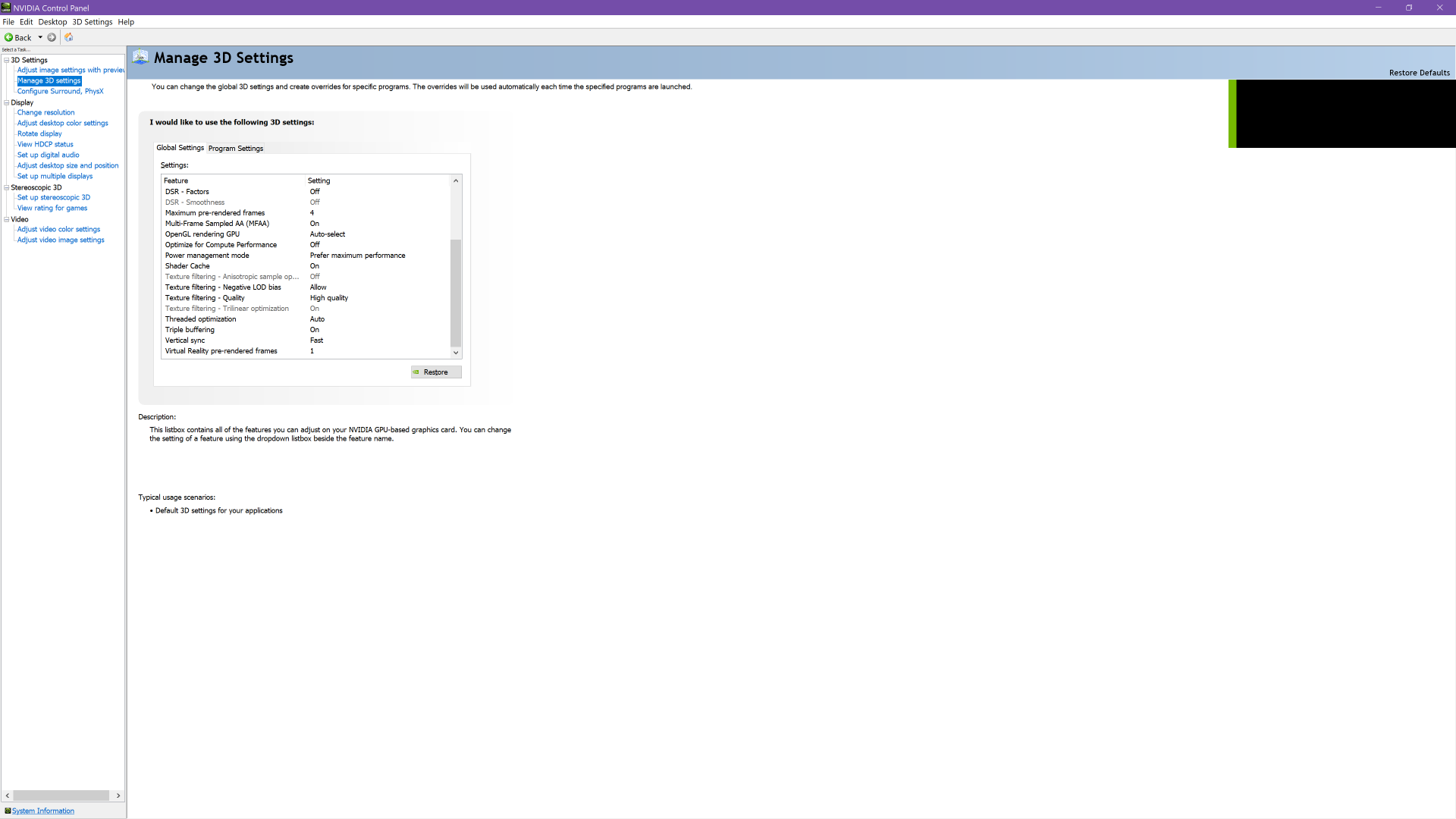
Task: Select Threaded optimization row
Action: (306, 319)
